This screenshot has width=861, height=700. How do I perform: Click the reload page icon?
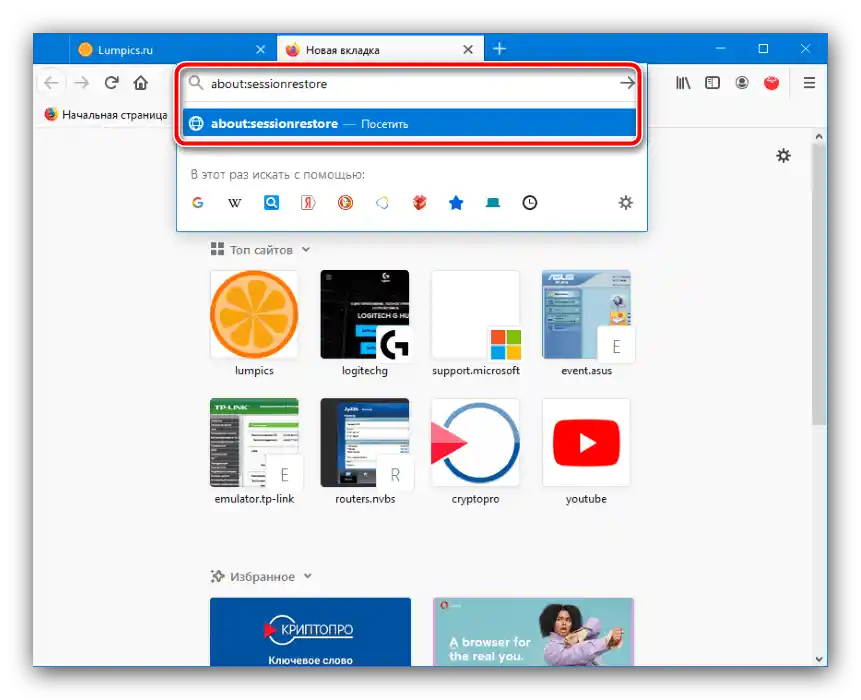pos(111,83)
